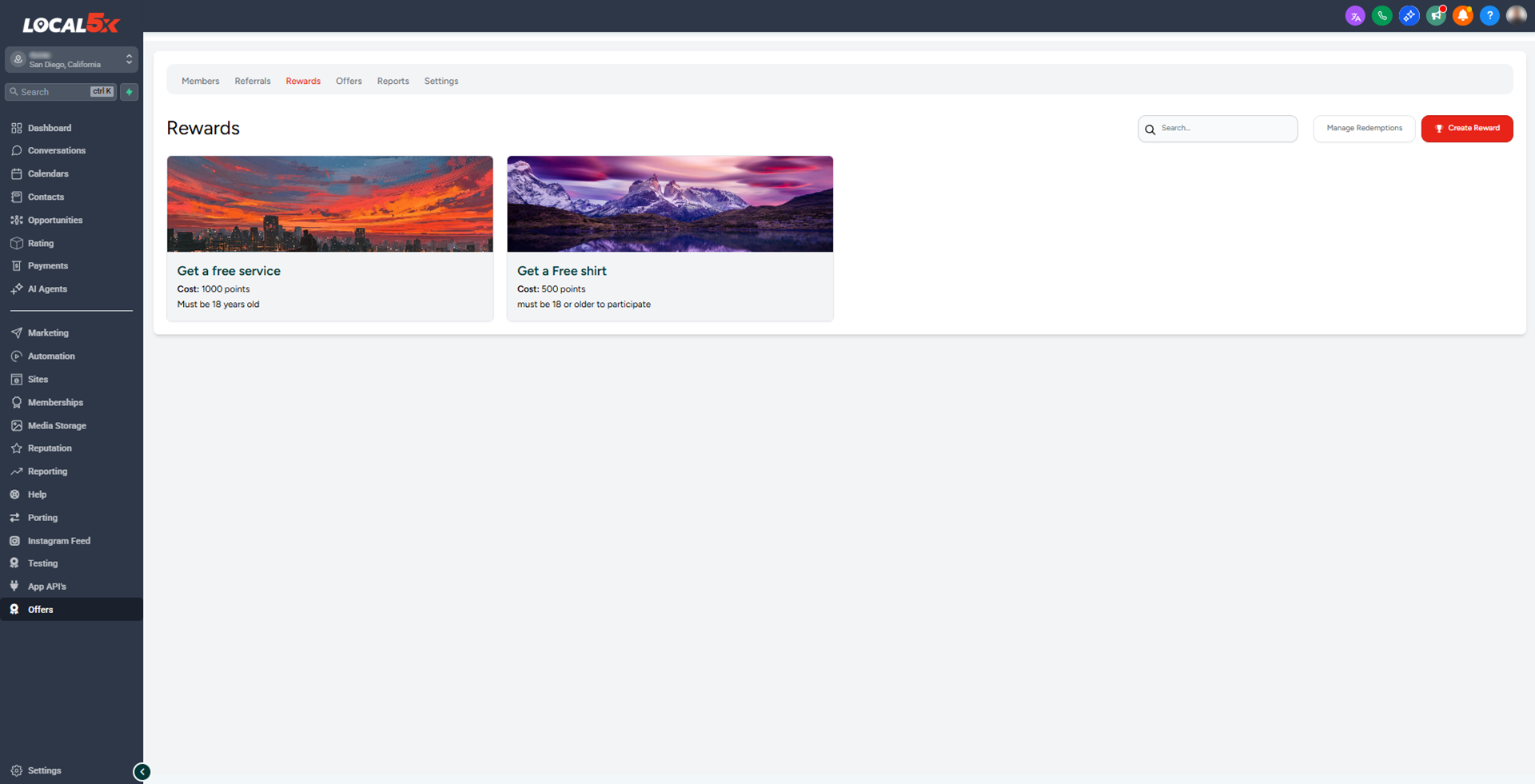This screenshot has height=784, width=1535.
Task: Click the blue pin icon in header
Action: 1409,16
